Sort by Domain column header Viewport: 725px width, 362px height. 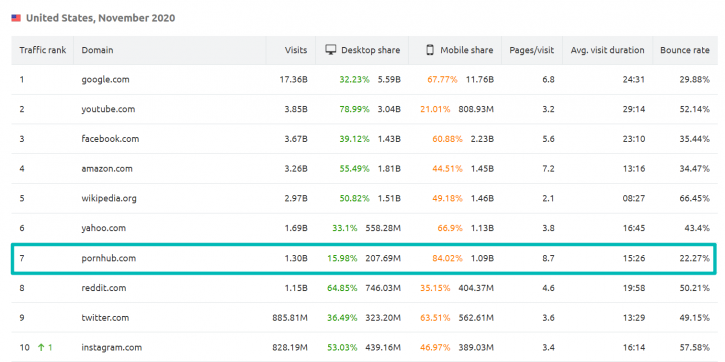click(x=98, y=50)
